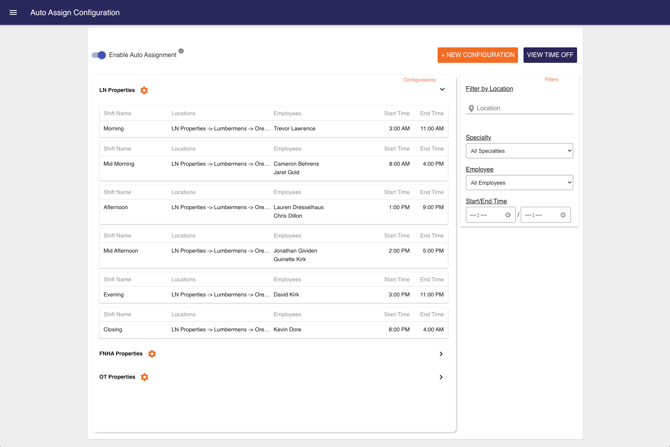
Task: Click 4:00 AM end time of Closing
Action: click(433, 329)
